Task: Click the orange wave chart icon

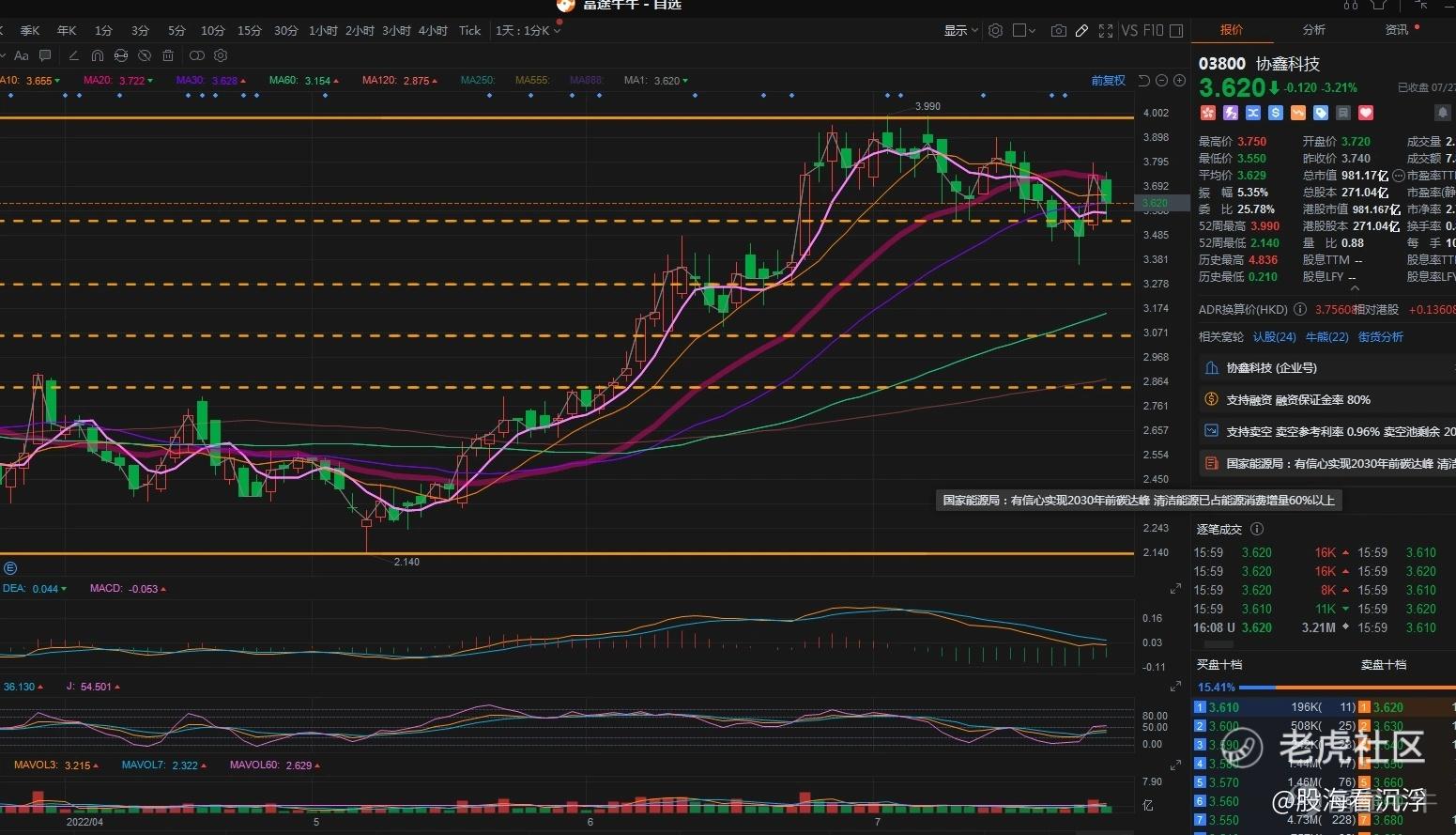Action: click(1298, 113)
